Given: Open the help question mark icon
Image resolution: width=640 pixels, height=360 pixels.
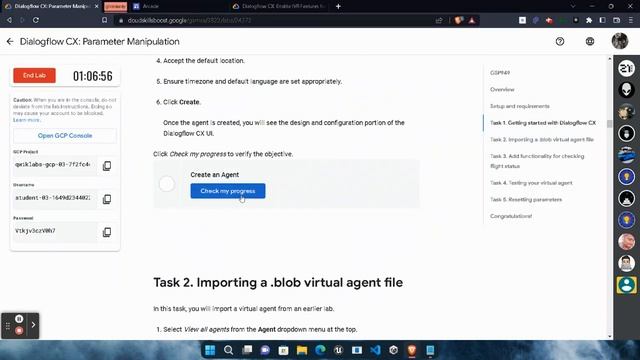Looking at the screenshot, I should pos(560,41).
